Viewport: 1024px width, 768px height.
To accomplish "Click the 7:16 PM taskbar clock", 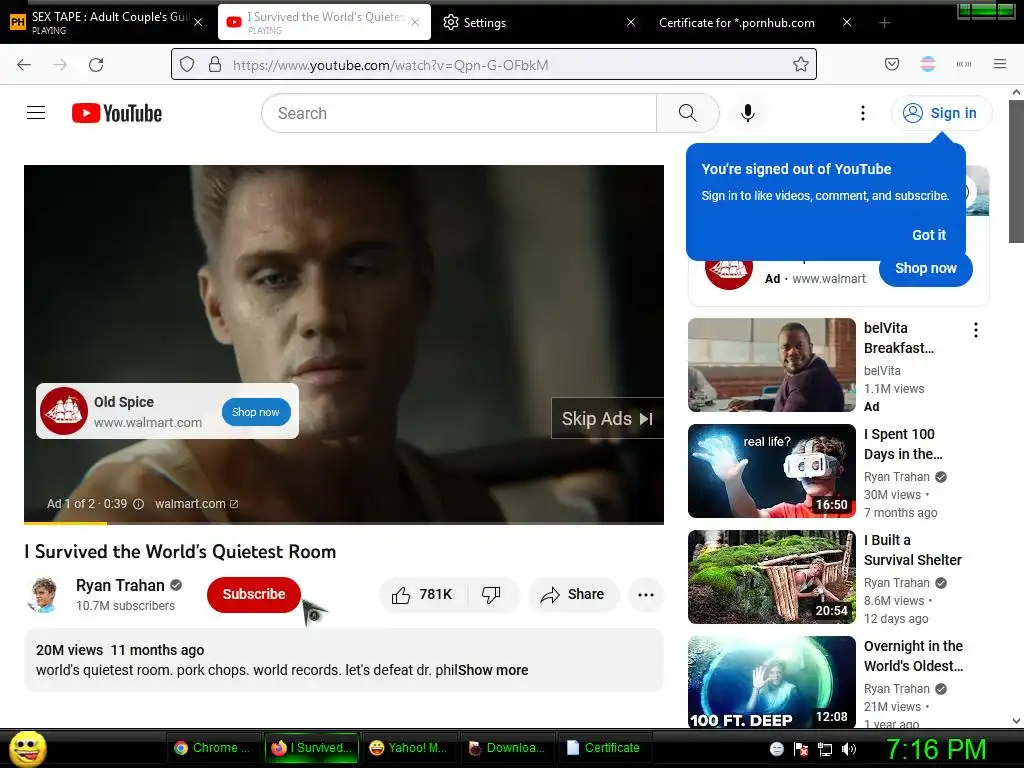I will tap(935, 749).
